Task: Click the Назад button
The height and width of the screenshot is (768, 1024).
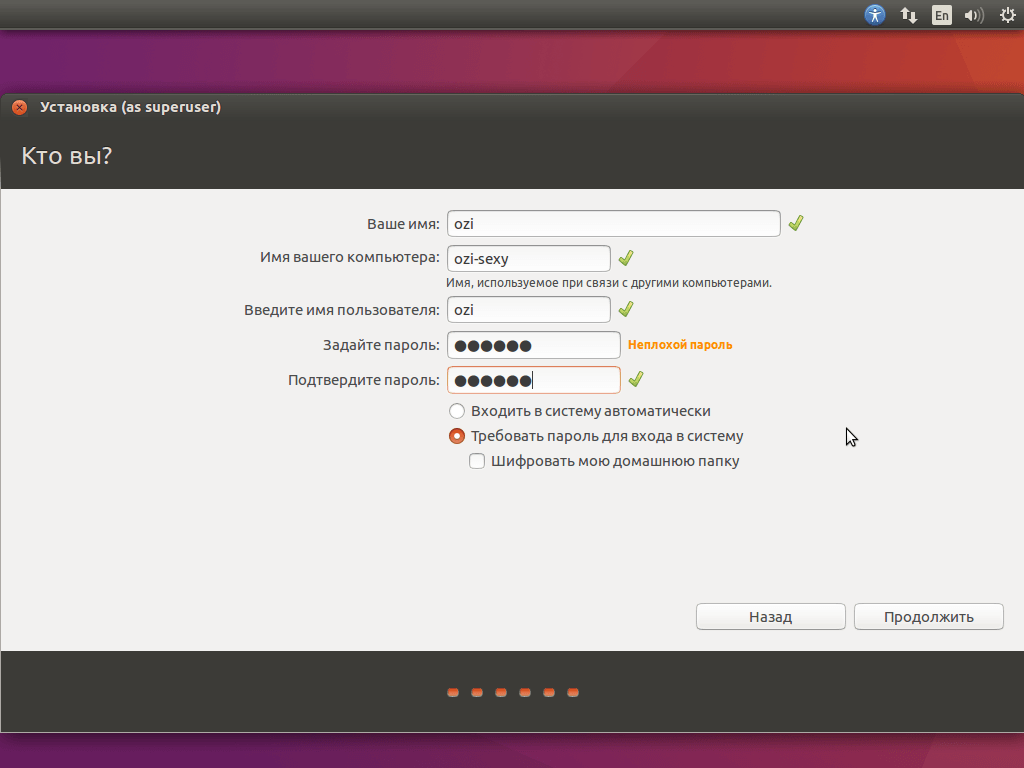Action: click(770, 617)
